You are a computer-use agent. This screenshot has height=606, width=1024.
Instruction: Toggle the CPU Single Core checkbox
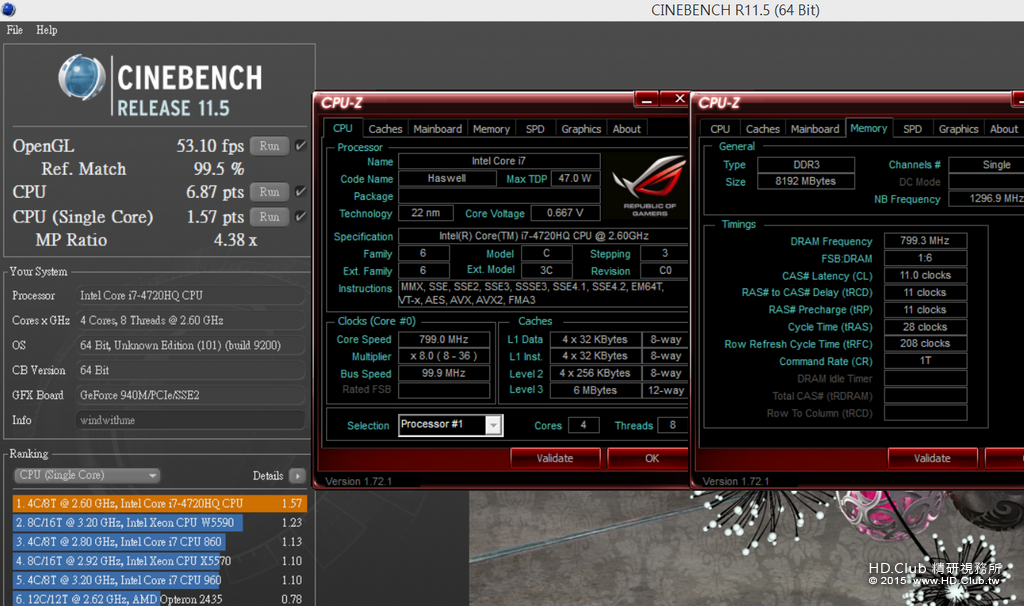pos(300,216)
